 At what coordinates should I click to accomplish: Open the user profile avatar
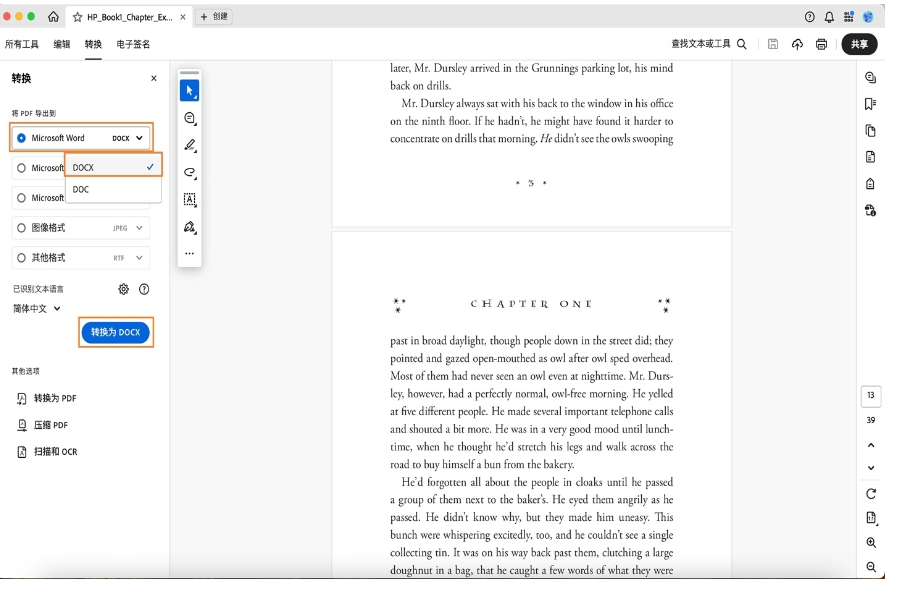tap(868, 17)
